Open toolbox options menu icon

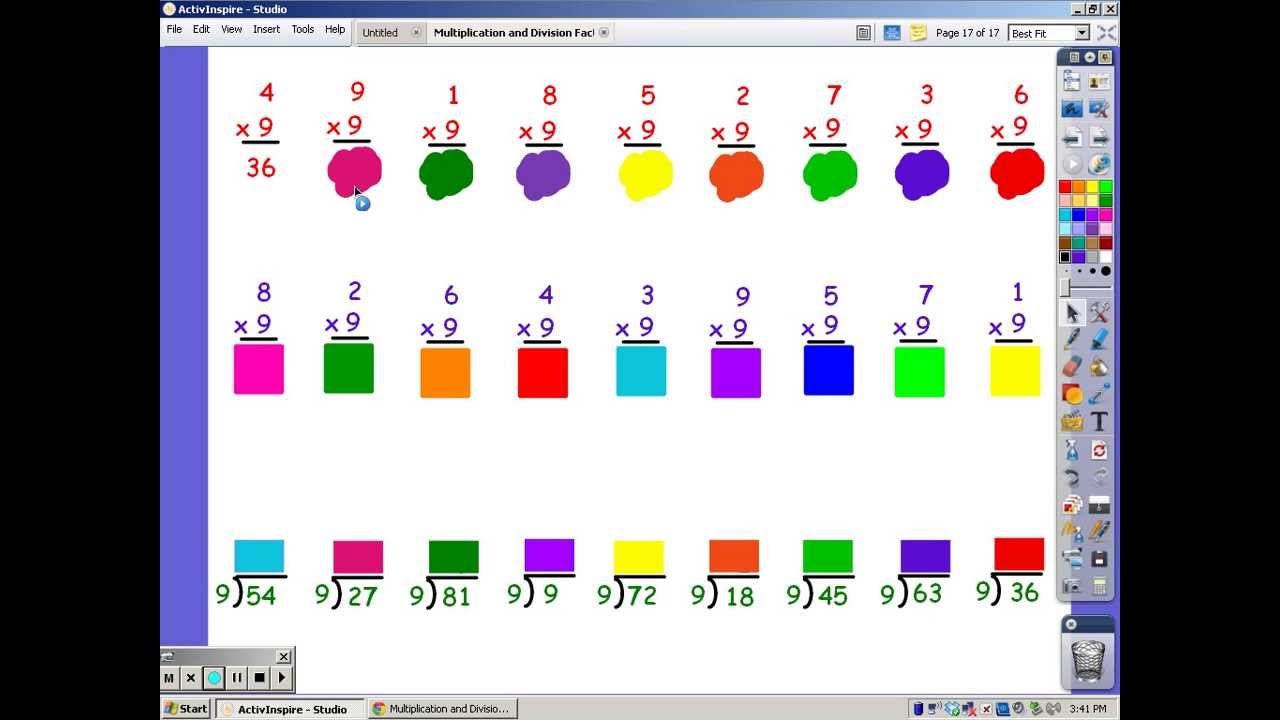coord(1074,57)
